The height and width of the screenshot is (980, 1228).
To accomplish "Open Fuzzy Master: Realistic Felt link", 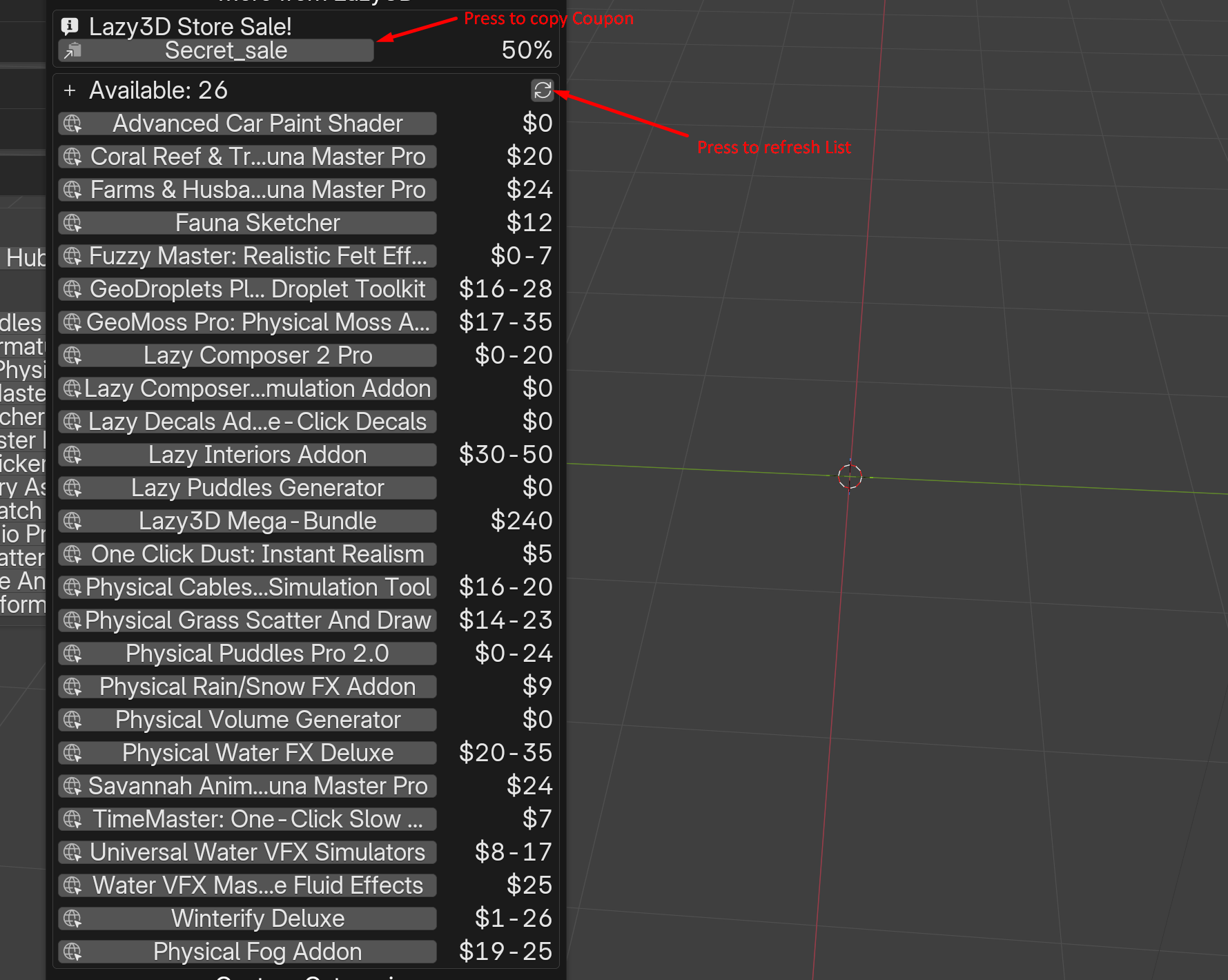I will 247,256.
